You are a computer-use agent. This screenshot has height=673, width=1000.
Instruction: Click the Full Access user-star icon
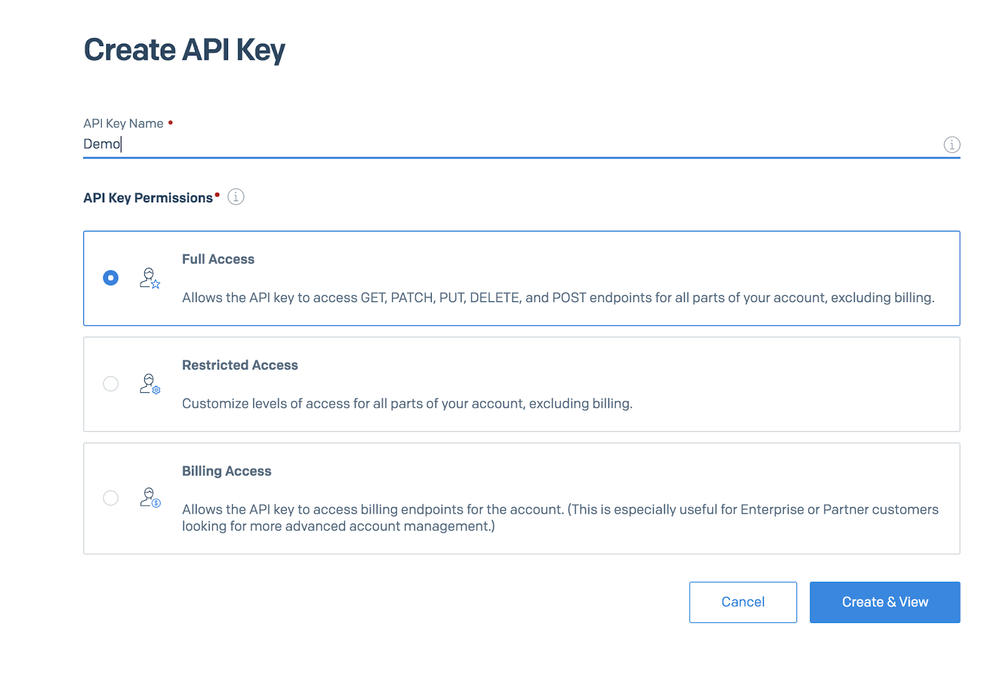(x=149, y=278)
